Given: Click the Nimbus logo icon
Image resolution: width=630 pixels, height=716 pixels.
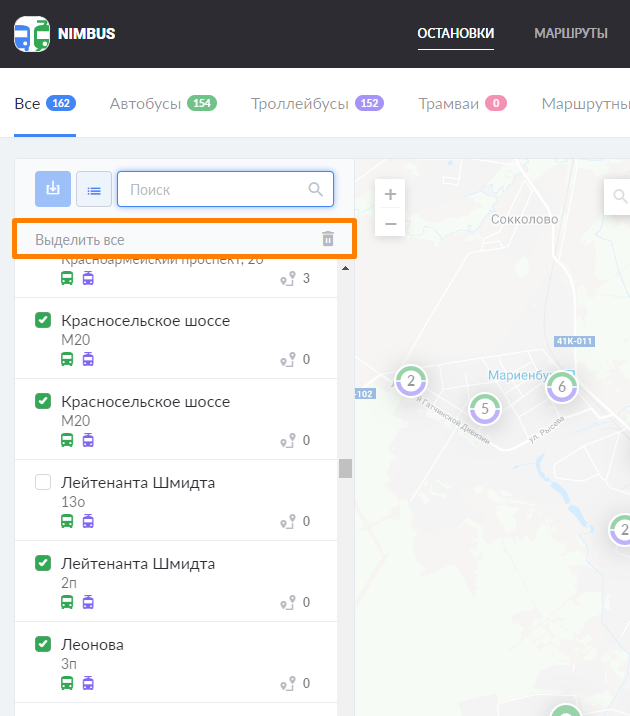Looking at the screenshot, I should click(x=32, y=34).
